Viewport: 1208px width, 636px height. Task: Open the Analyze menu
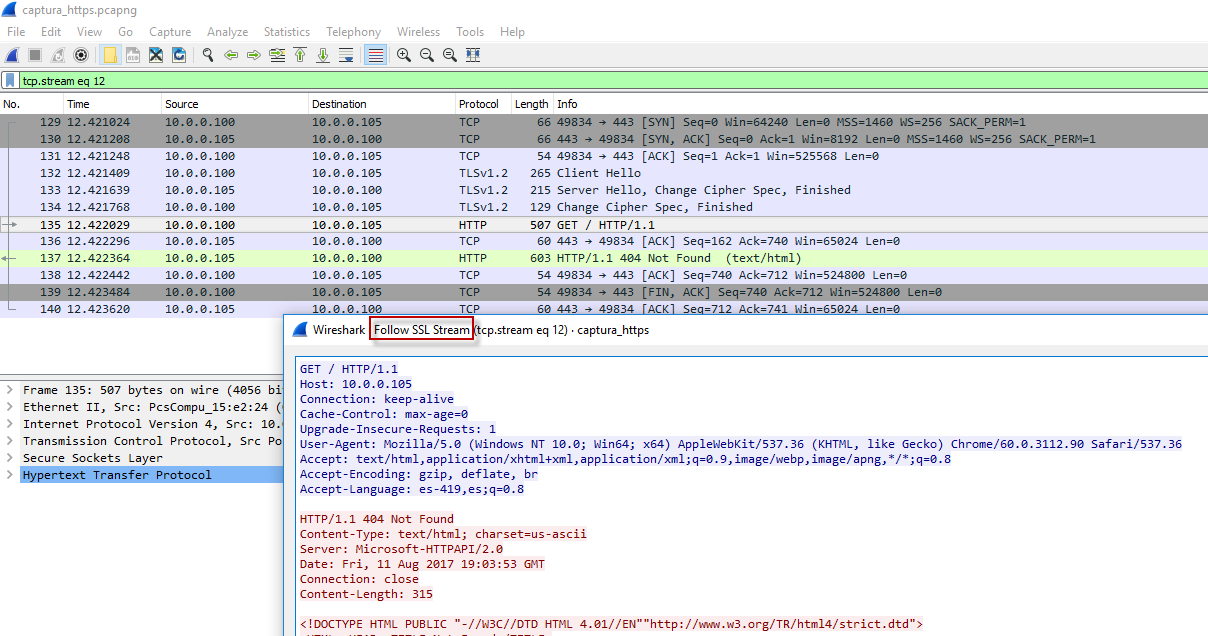tap(229, 32)
